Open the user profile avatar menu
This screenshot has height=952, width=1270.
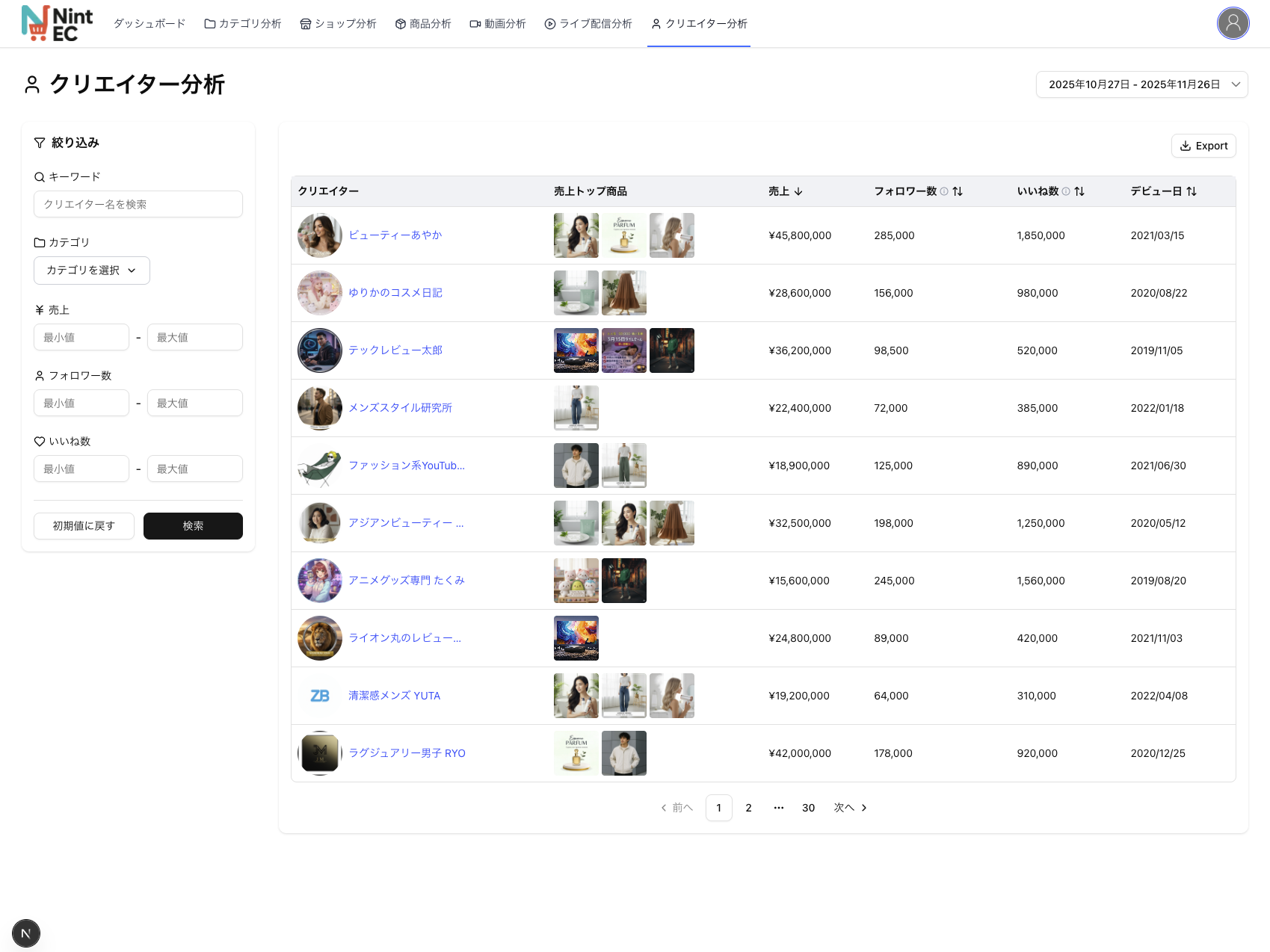click(x=1233, y=23)
